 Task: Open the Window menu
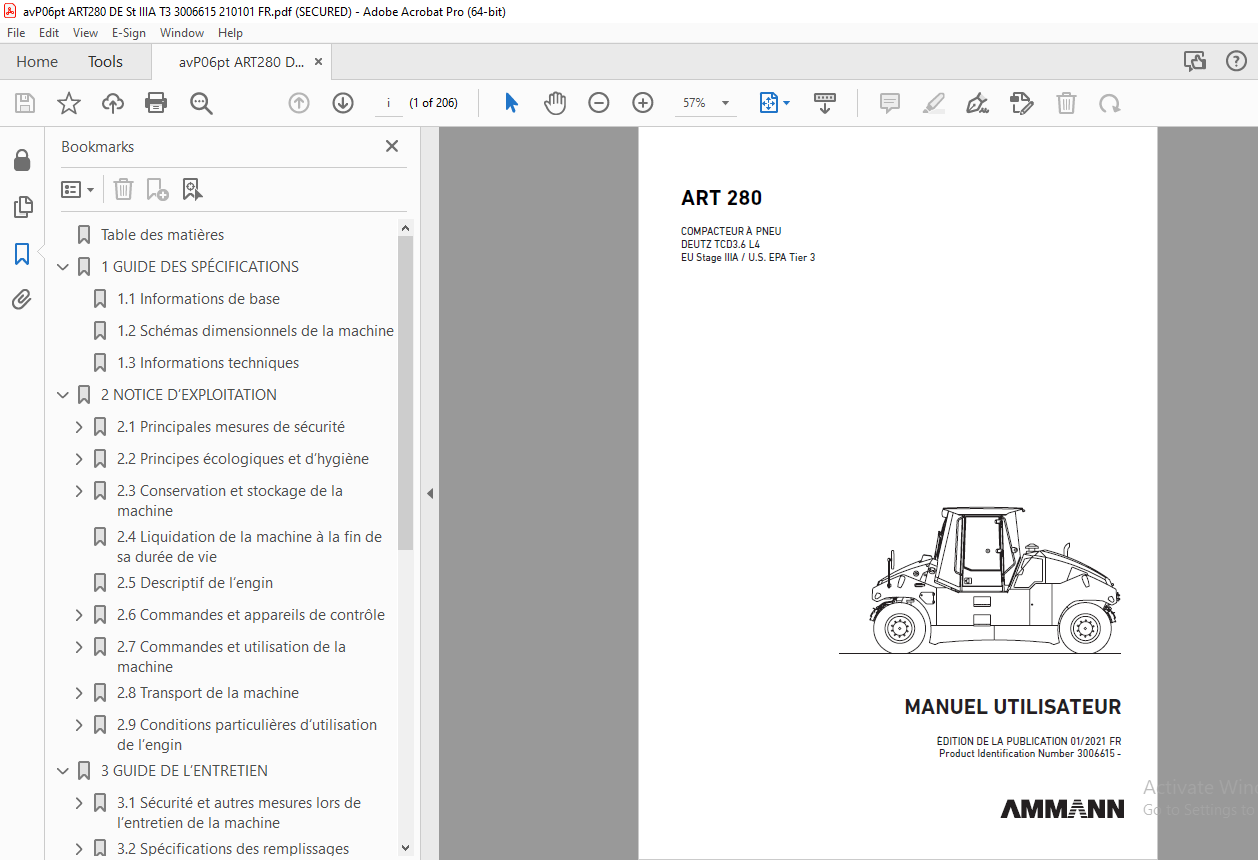[182, 33]
